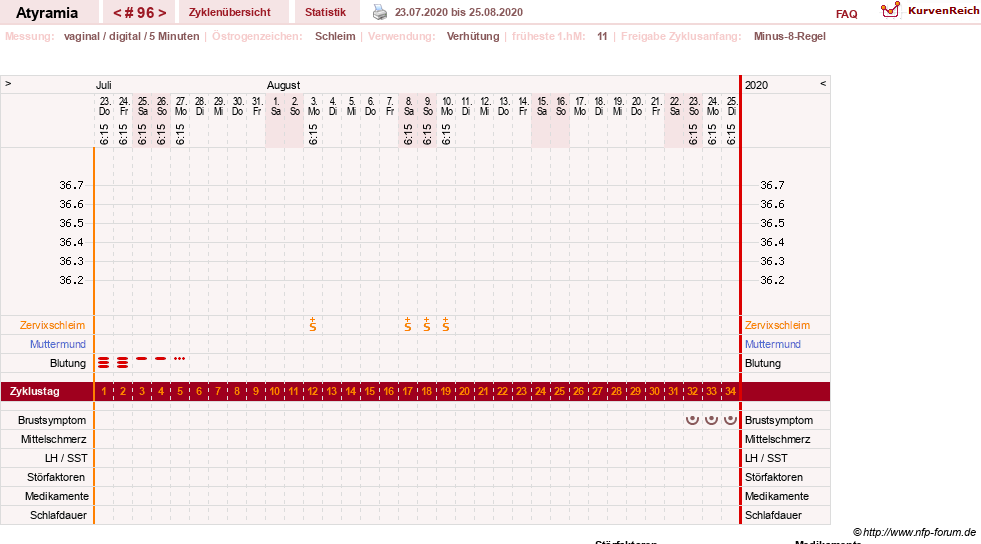Click the left Schlafdauer row label
This screenshot has height=544, width=981.
tap(58, 515)
